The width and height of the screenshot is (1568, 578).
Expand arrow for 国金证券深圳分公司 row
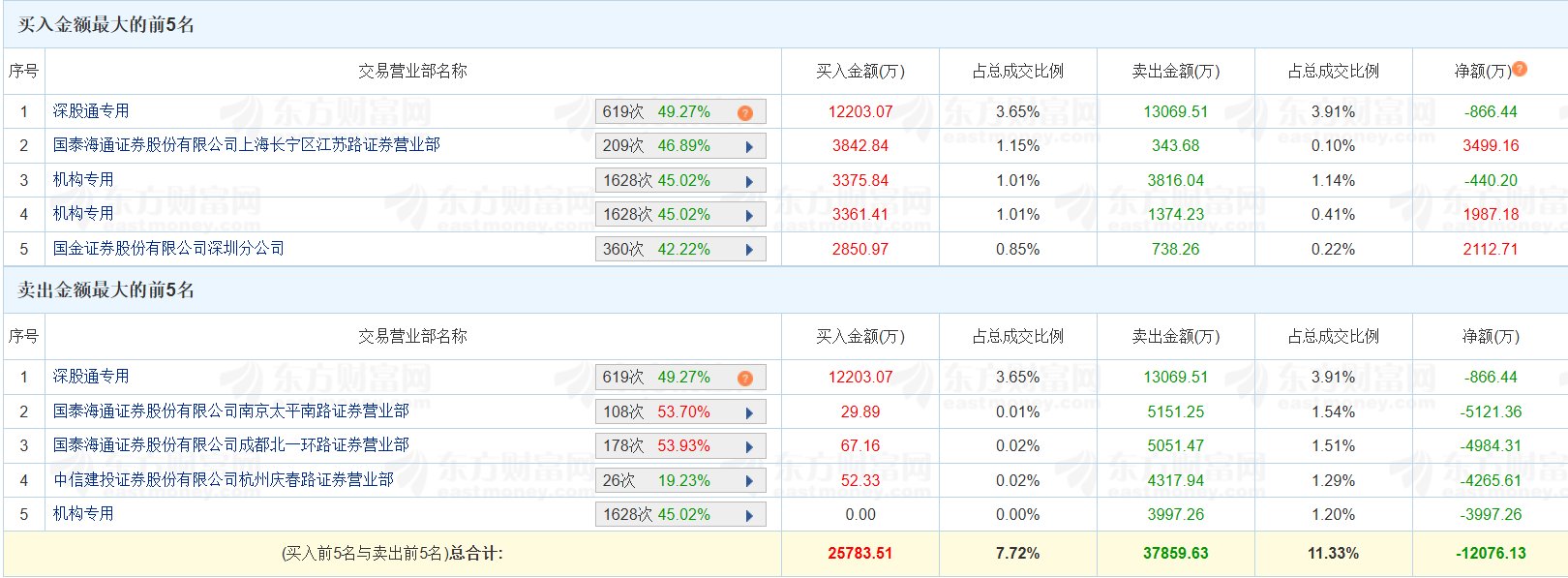[x=749, y=250]
